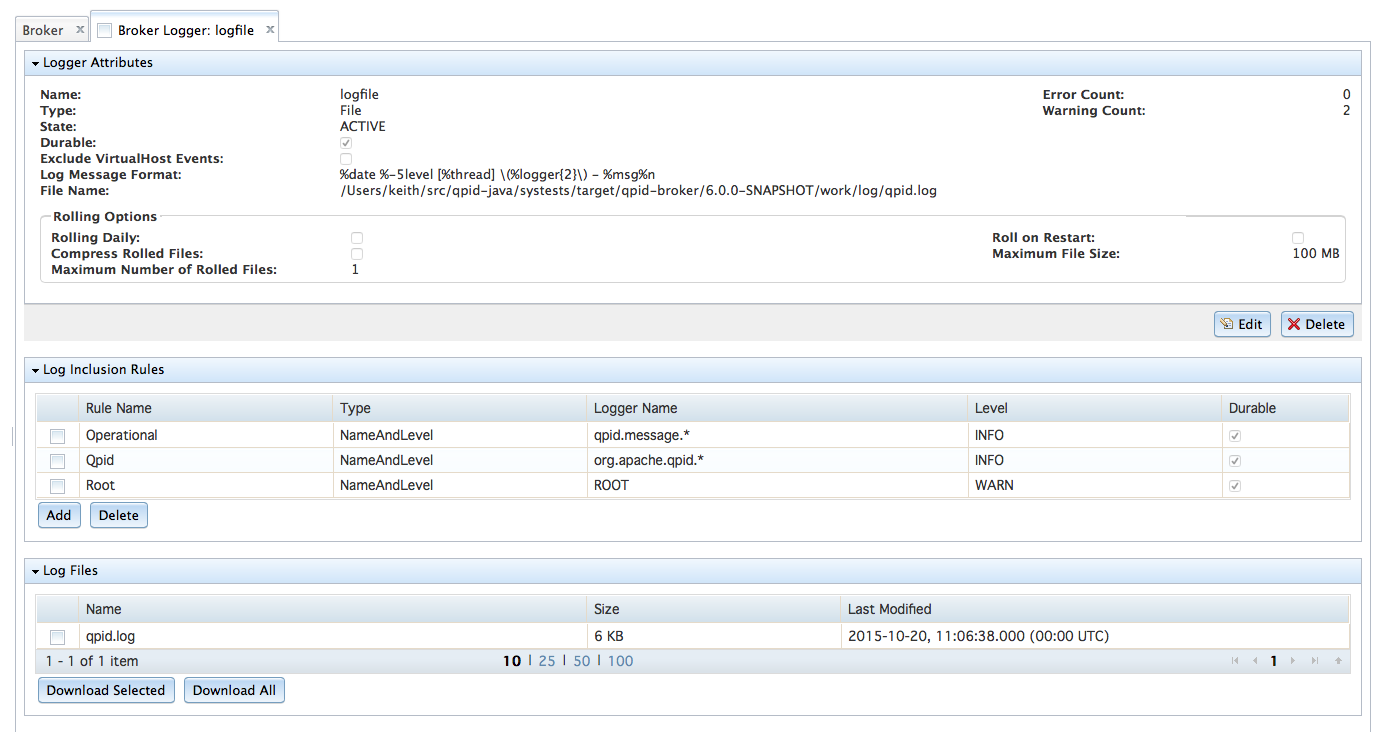Download all log files
The width and height of the screenshot is (1391, 732).
point(234,690)
